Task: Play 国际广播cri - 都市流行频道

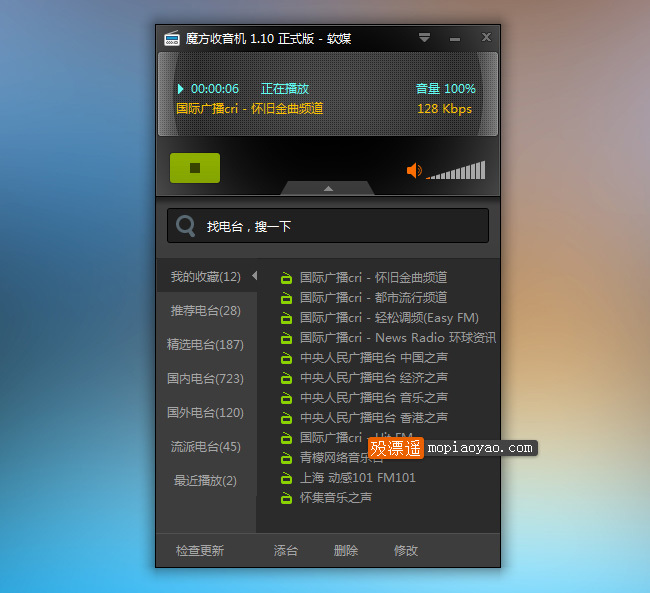Action: [374, 297]
